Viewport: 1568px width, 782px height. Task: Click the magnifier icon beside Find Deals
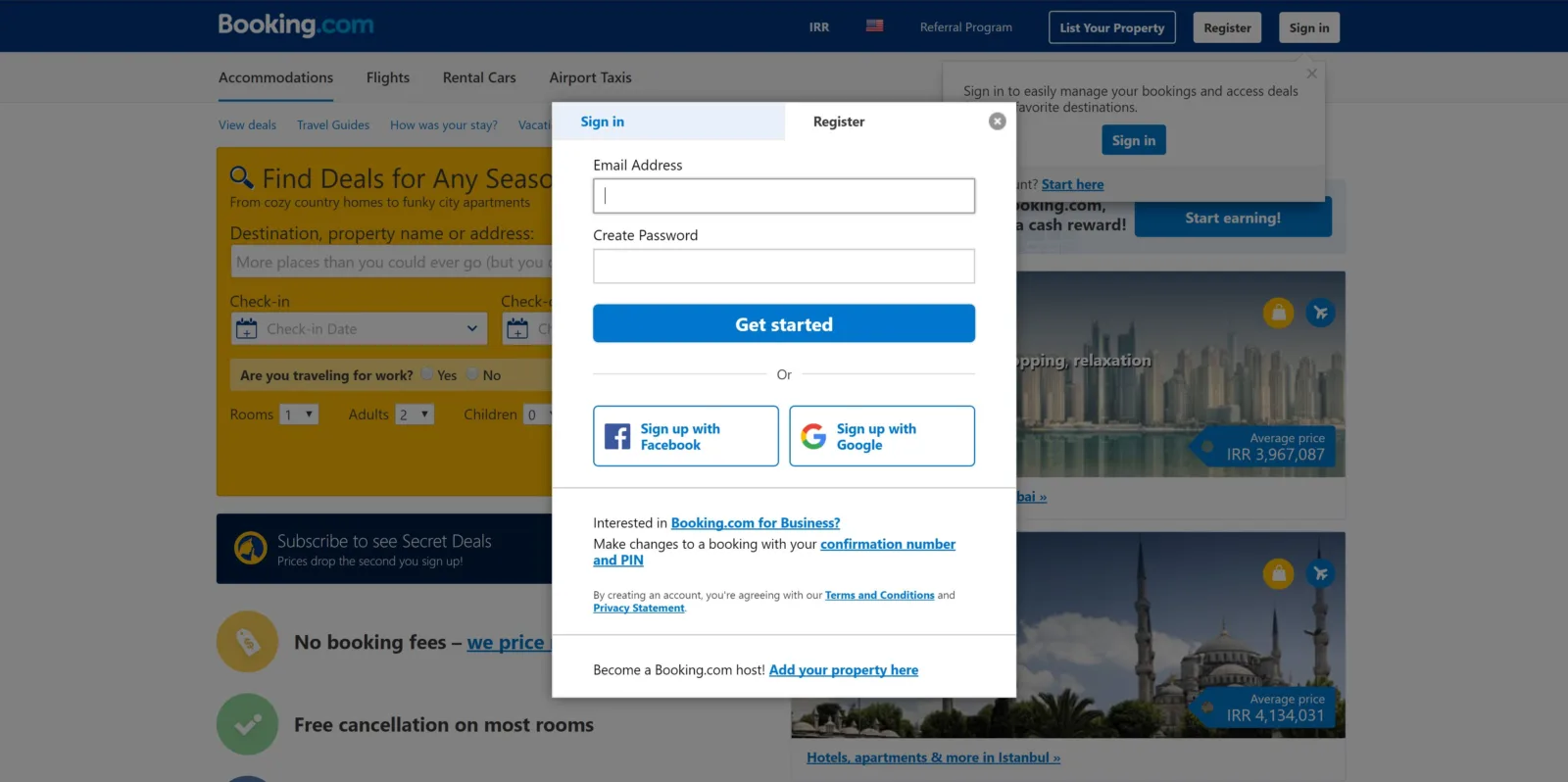coord(241,176)
